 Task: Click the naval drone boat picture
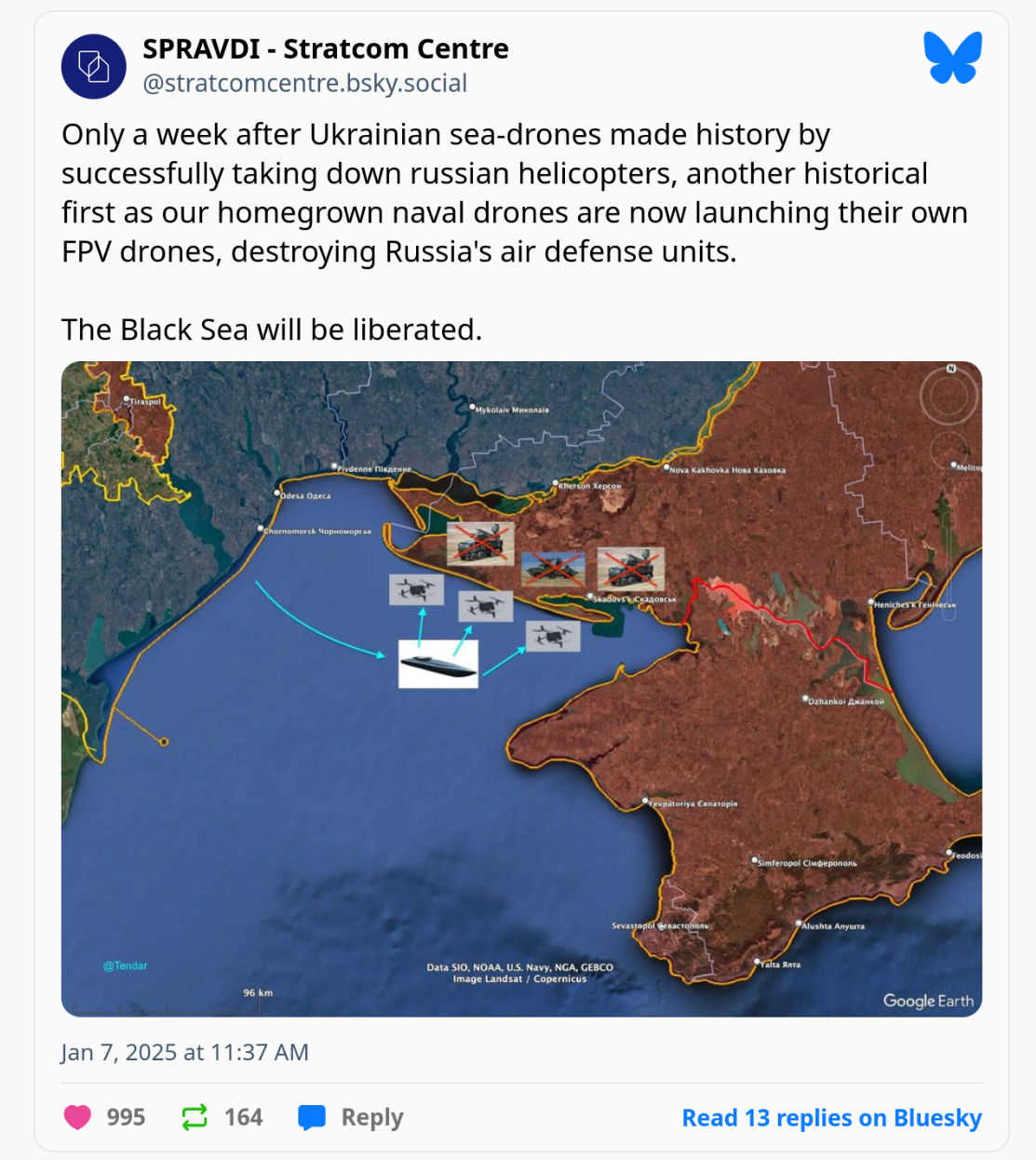(x=438, y=664)
